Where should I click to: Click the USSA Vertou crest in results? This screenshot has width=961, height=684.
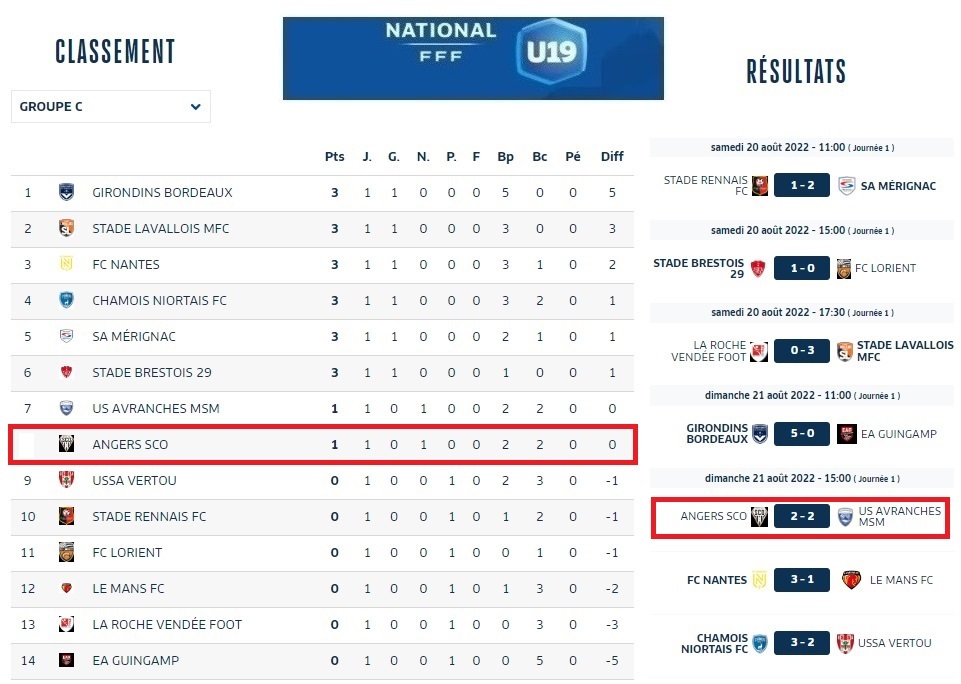(846, 643)
